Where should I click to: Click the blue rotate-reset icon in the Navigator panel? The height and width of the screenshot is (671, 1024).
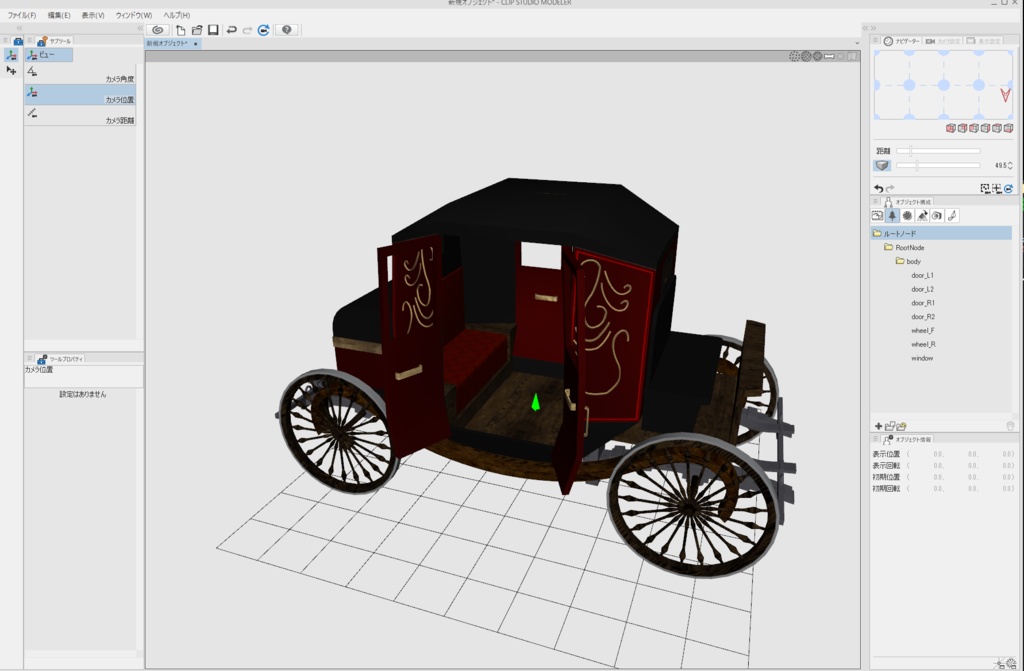click(1008, 188)
